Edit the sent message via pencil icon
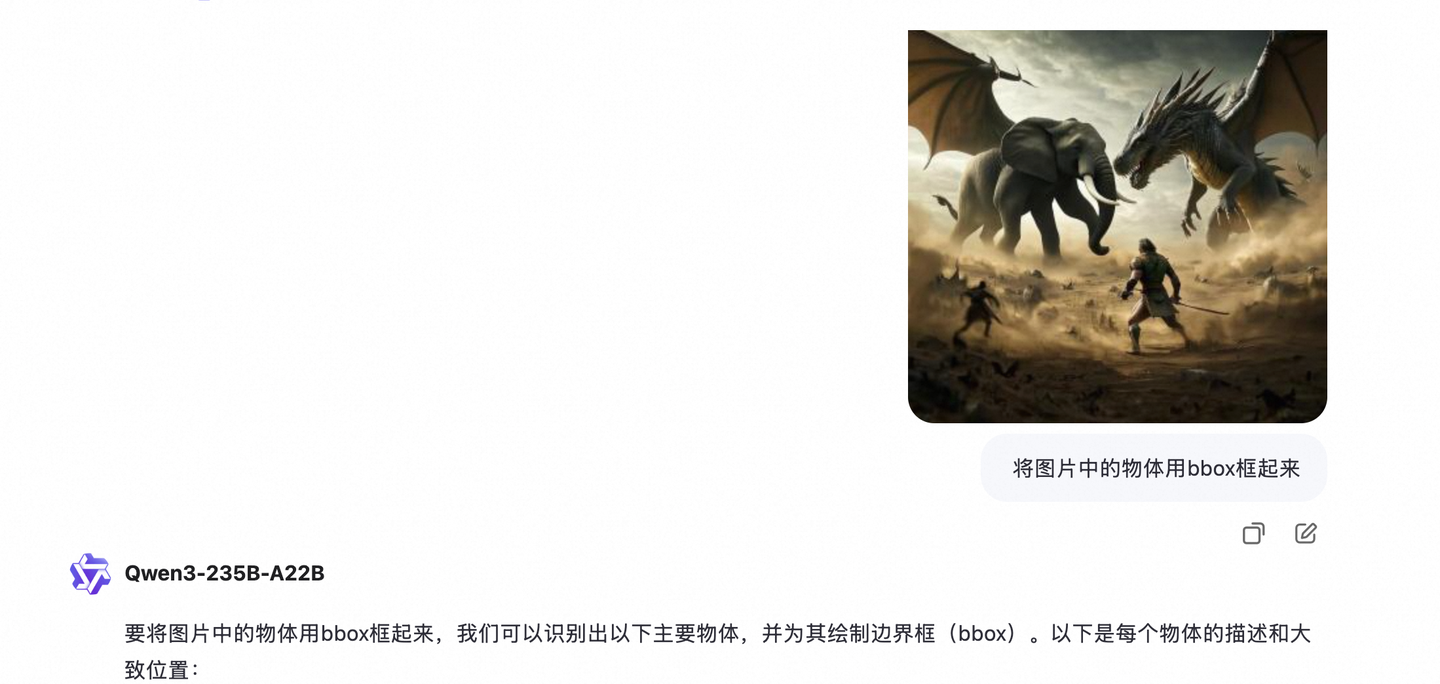 click(1305, 533)
